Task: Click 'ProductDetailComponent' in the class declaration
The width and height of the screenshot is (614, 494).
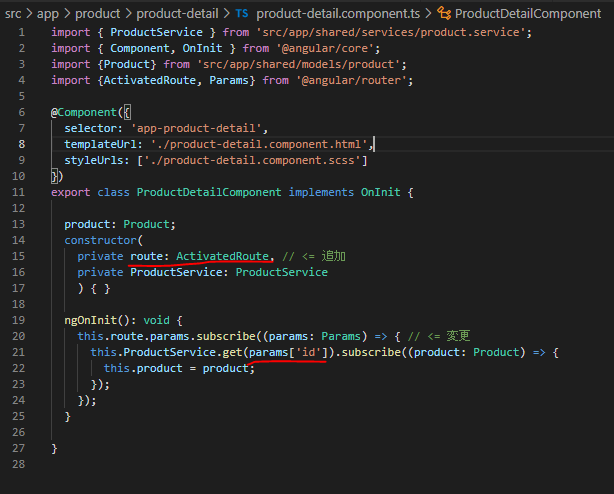Action: click(x=209, y=192)
